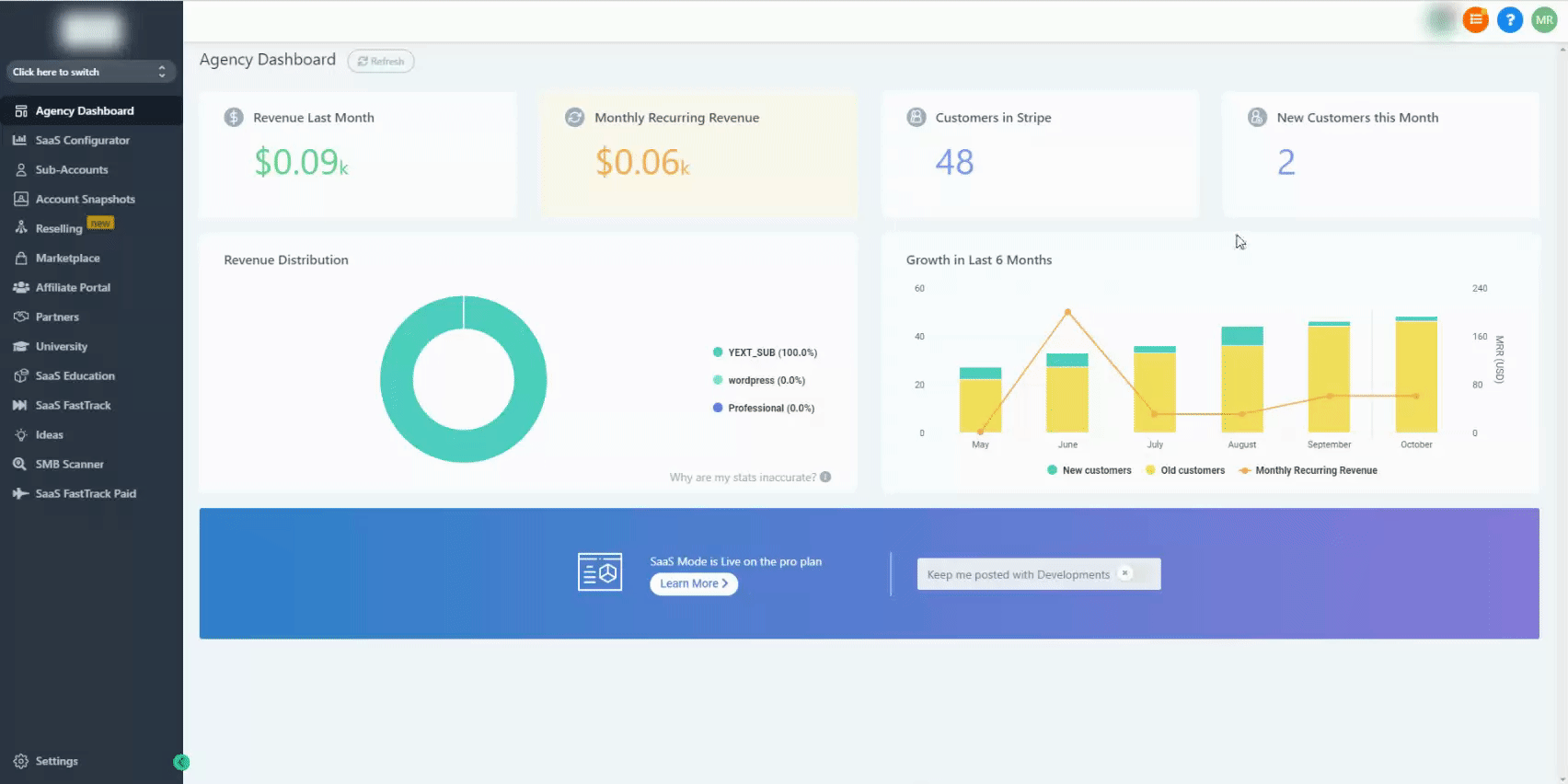
Task: Click the orange notifications list icon
Action: (x=1475, y=19)
